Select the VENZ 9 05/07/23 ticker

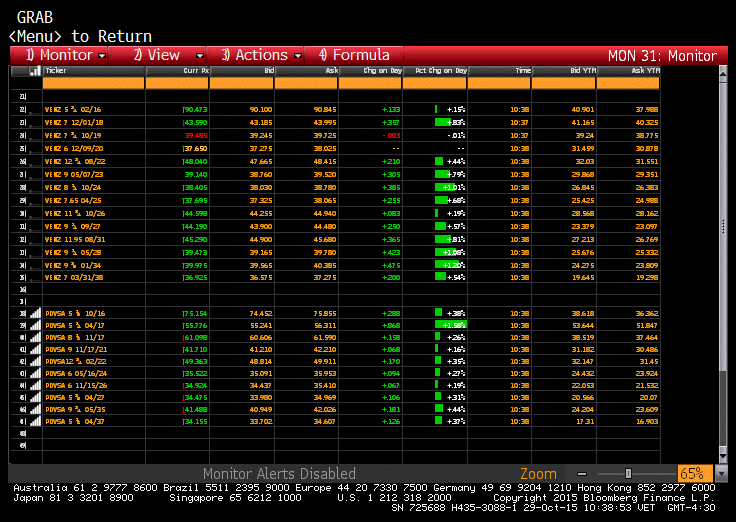point(74,175)
